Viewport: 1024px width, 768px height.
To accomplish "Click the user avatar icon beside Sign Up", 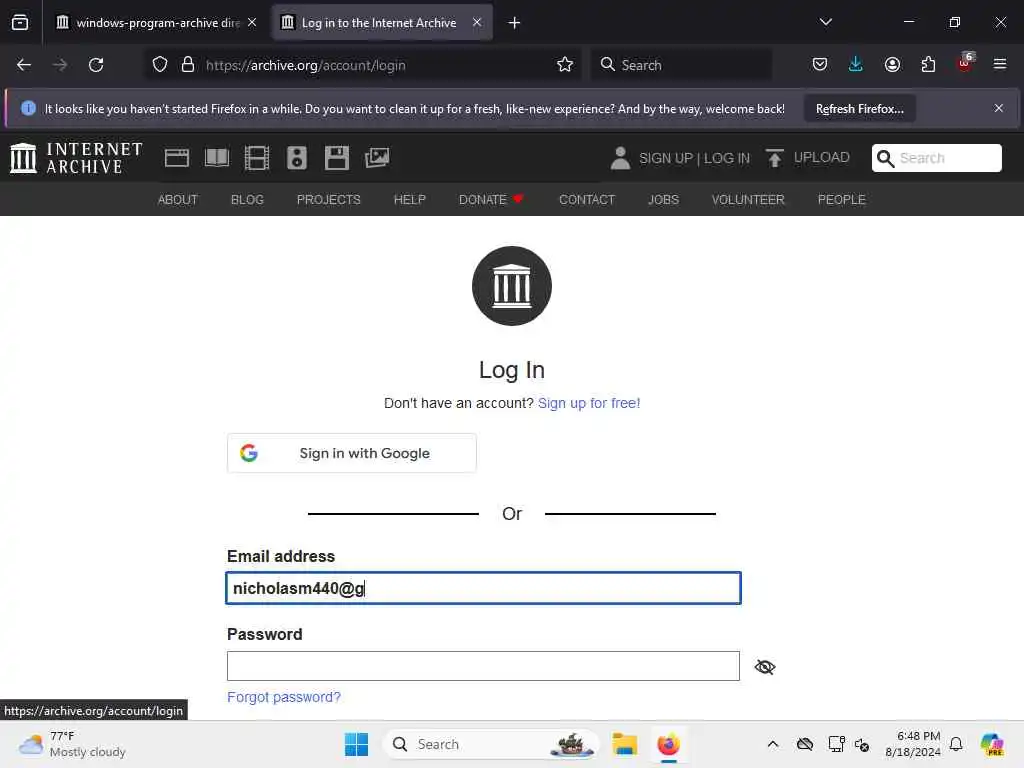I will pos(620,158).
